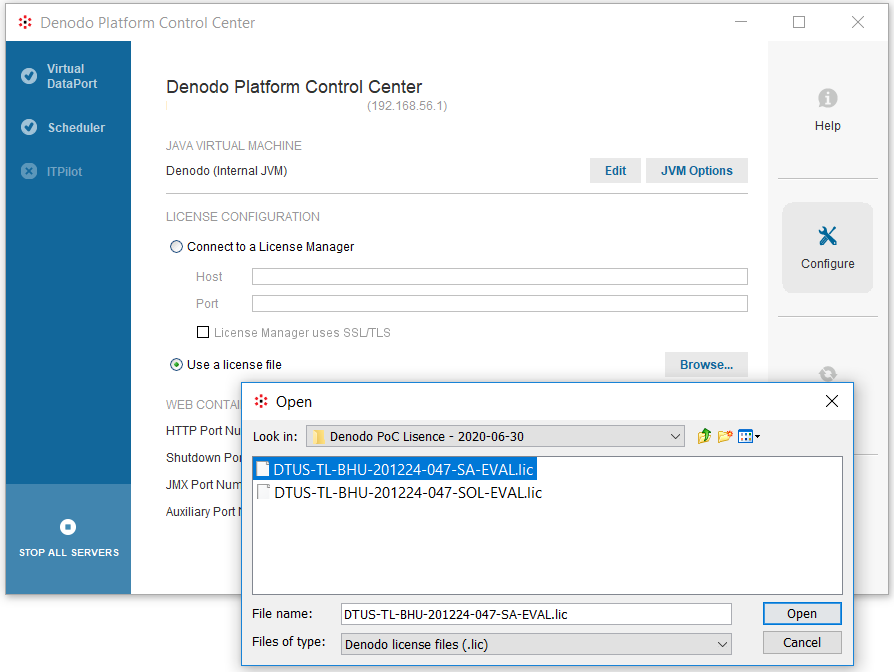Confirm with the Open button
Image resolution: width=894 pixels, height=672 pixels.
click(802, 613)
